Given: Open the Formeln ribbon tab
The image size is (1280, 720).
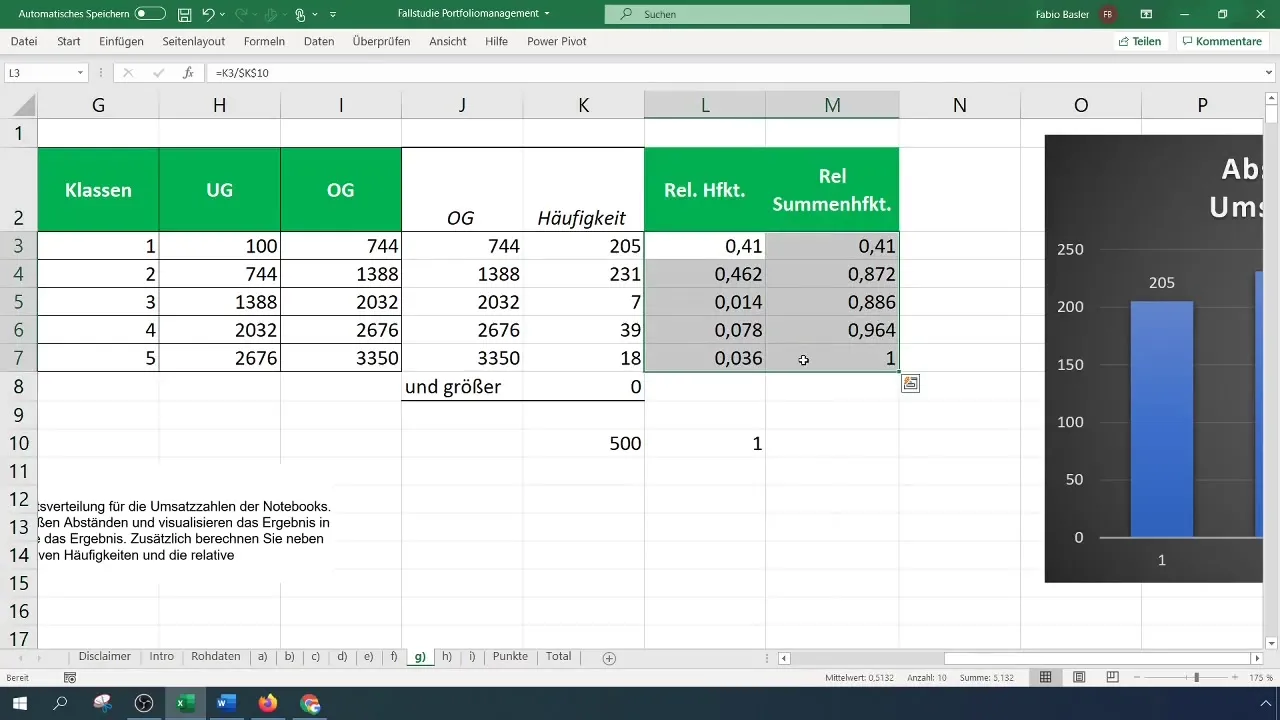Looking at the screenshot, I should point(264,41).
